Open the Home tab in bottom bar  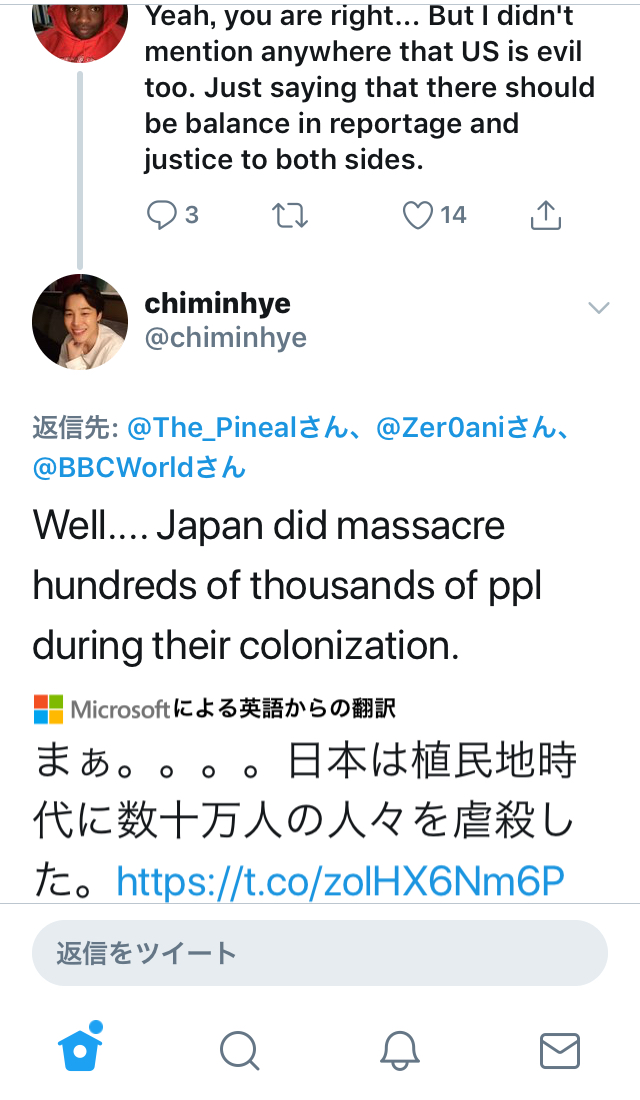80,1049
